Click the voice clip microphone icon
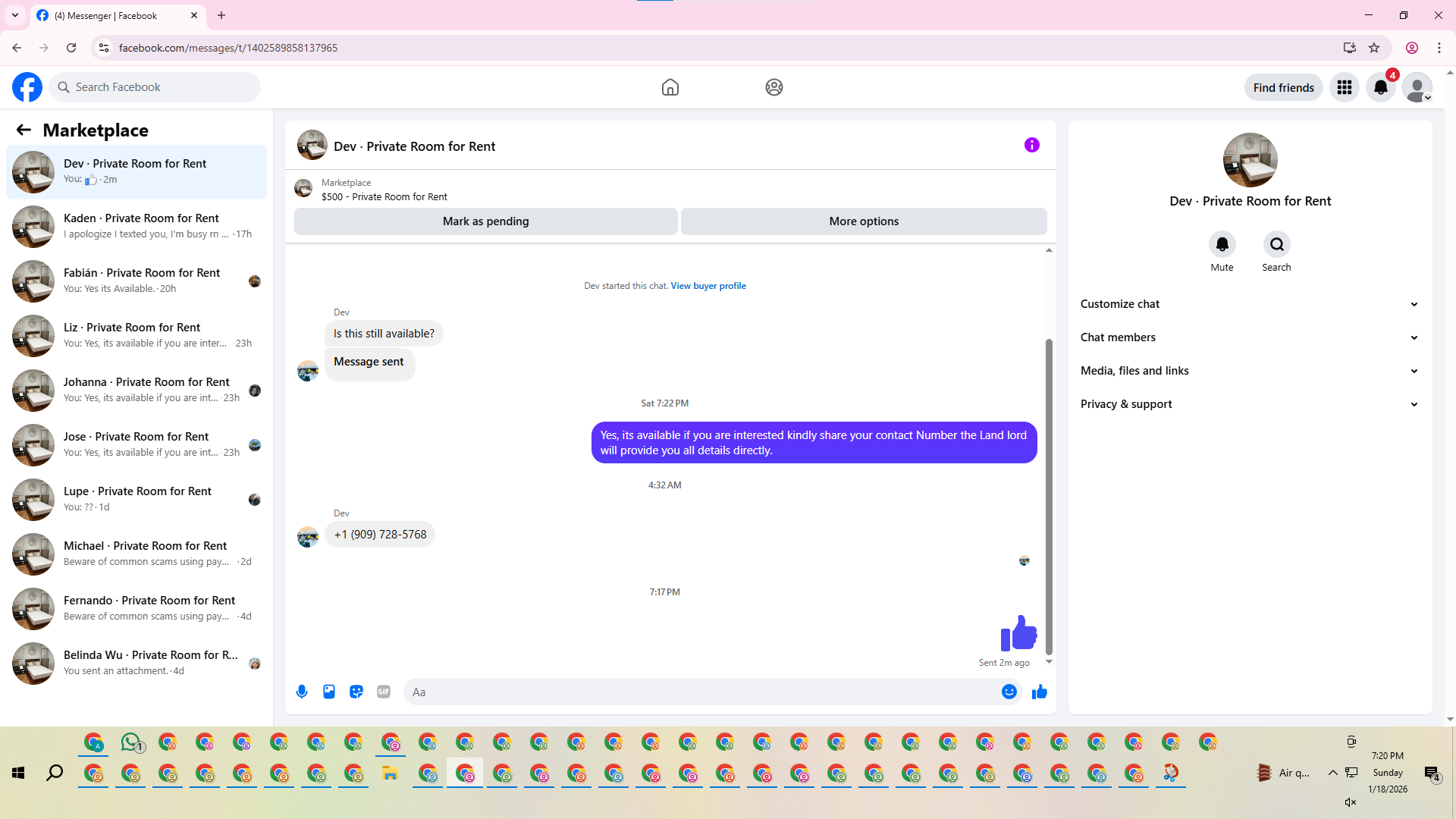 point(302,692)
